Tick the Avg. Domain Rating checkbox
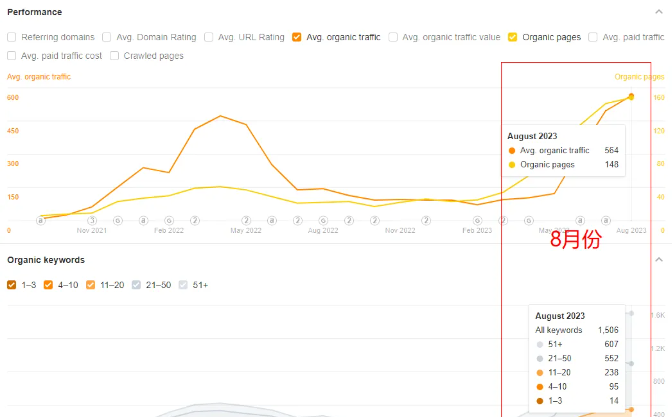This screenshot has width=672, height=417. (x=106, y=37)
